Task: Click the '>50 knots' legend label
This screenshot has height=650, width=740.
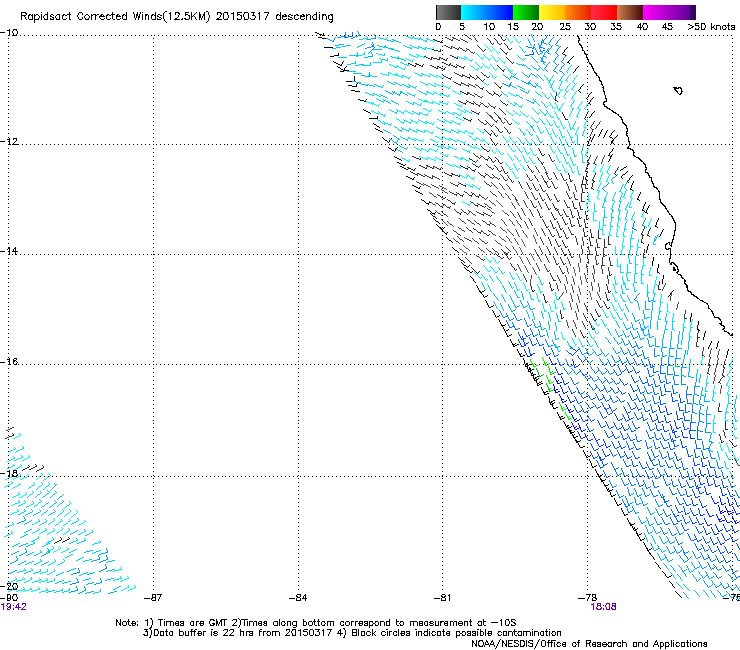Action: pos(711,27)
